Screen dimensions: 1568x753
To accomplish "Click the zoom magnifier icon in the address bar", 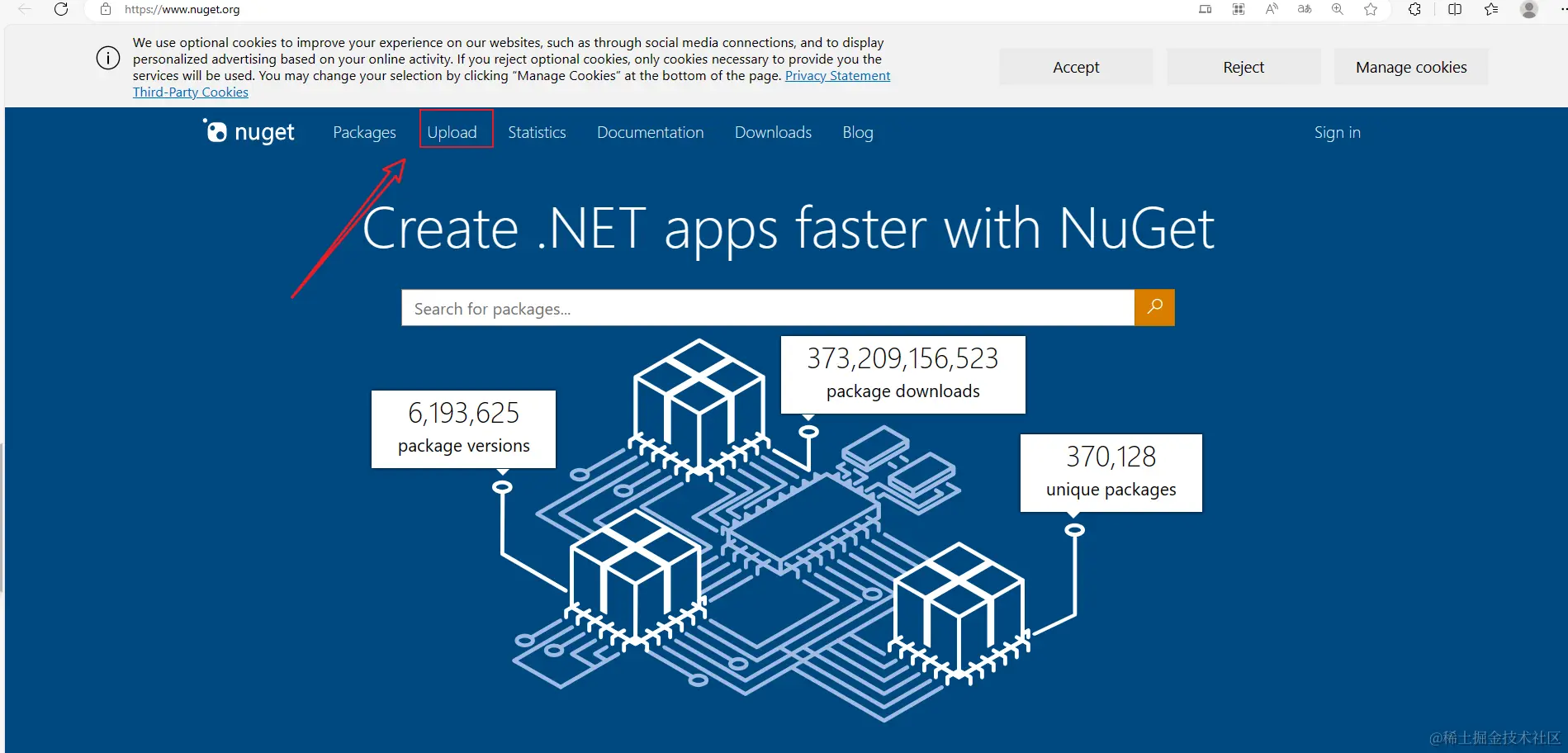I will [x=1338, y=9].
